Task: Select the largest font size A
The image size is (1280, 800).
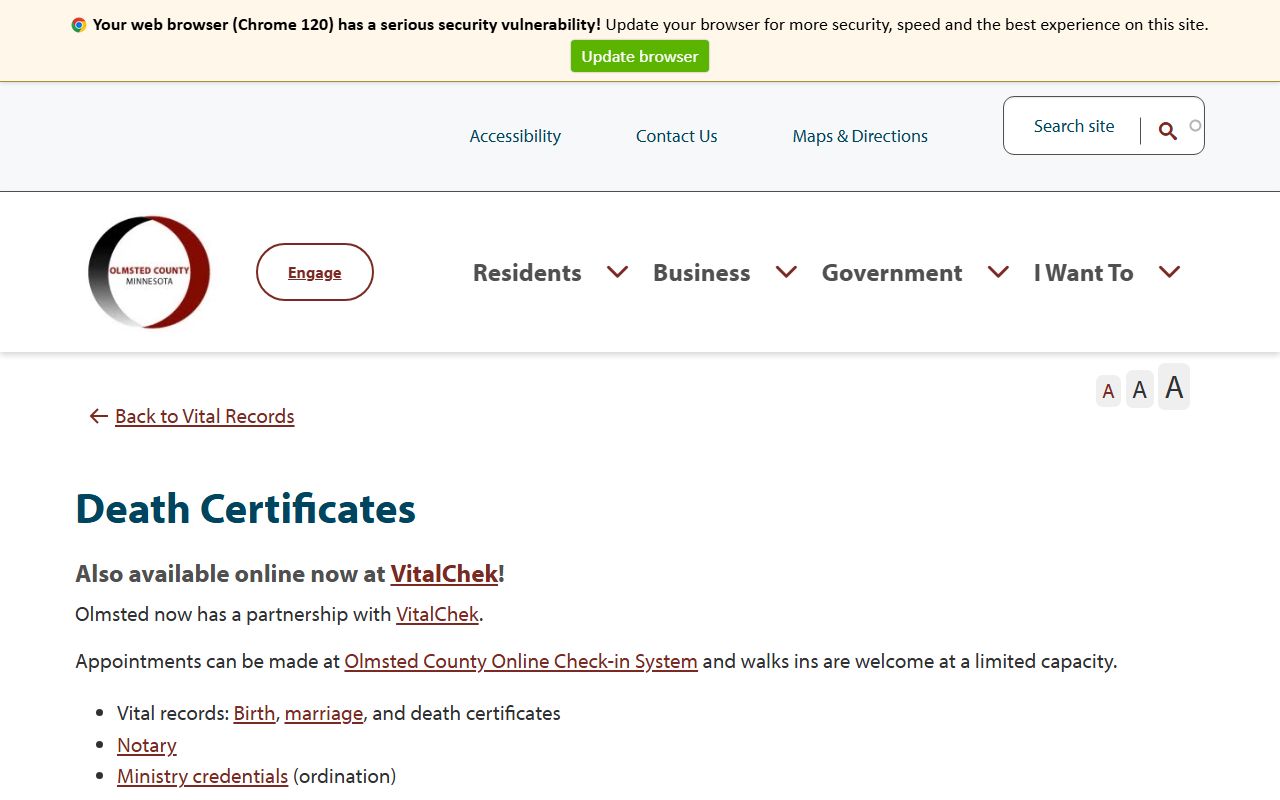Action: [1174, 386]
